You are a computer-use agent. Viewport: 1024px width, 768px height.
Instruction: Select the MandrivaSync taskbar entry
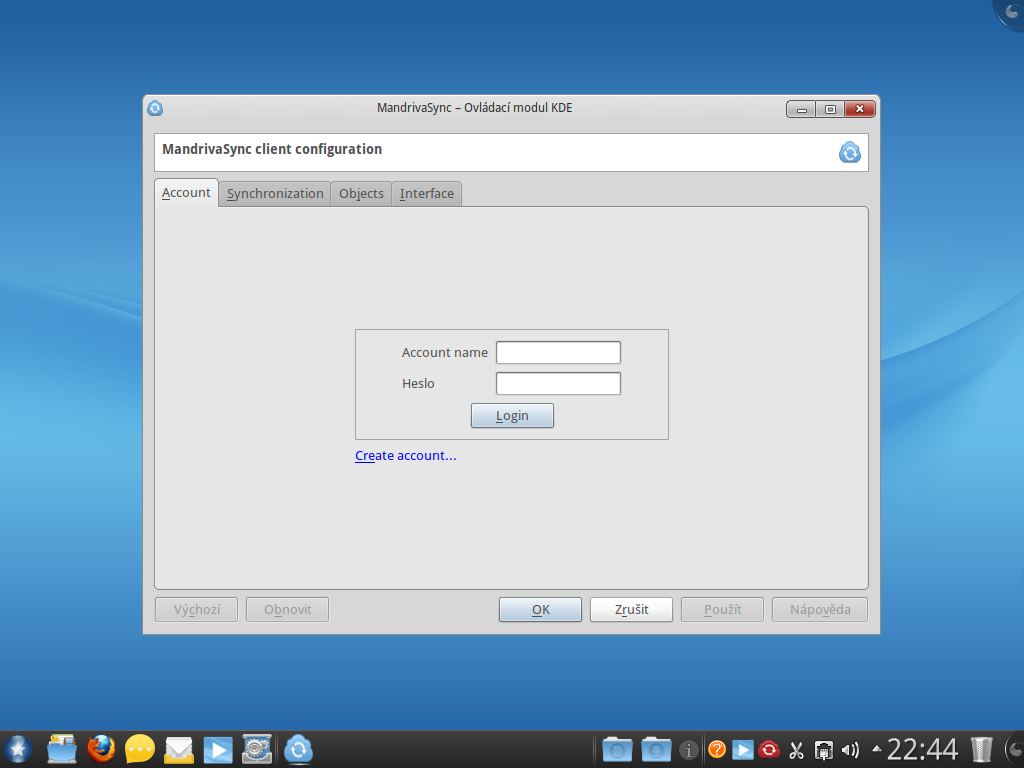[298, 749]
